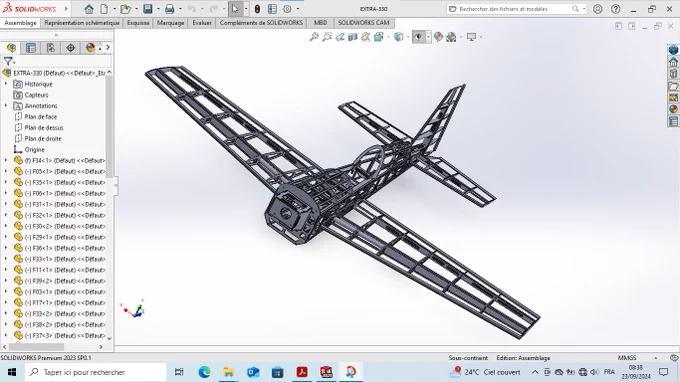
Task: Open the ConfigurationManager tab
Action: (51, 48)
